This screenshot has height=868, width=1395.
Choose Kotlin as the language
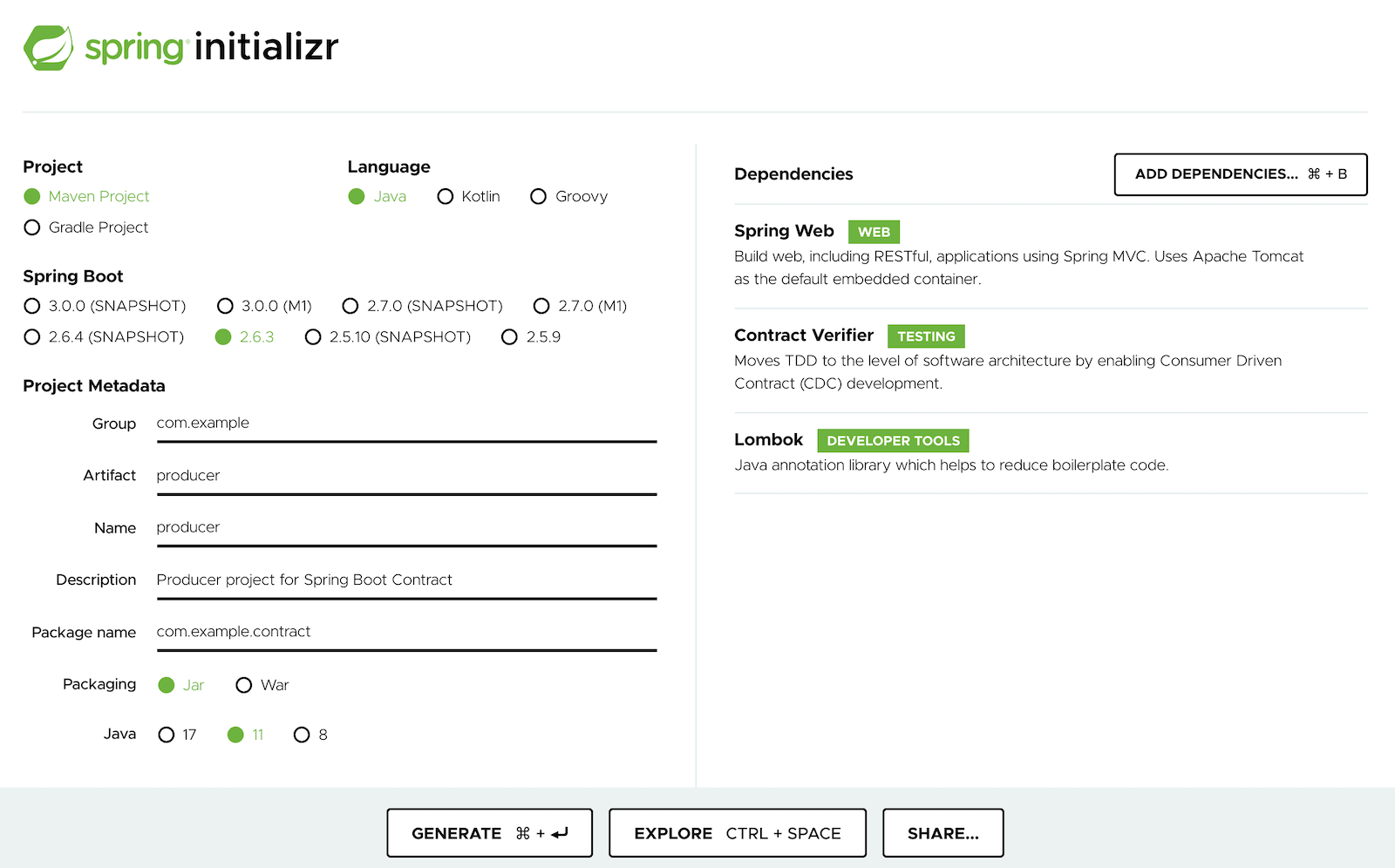point(446,197)
